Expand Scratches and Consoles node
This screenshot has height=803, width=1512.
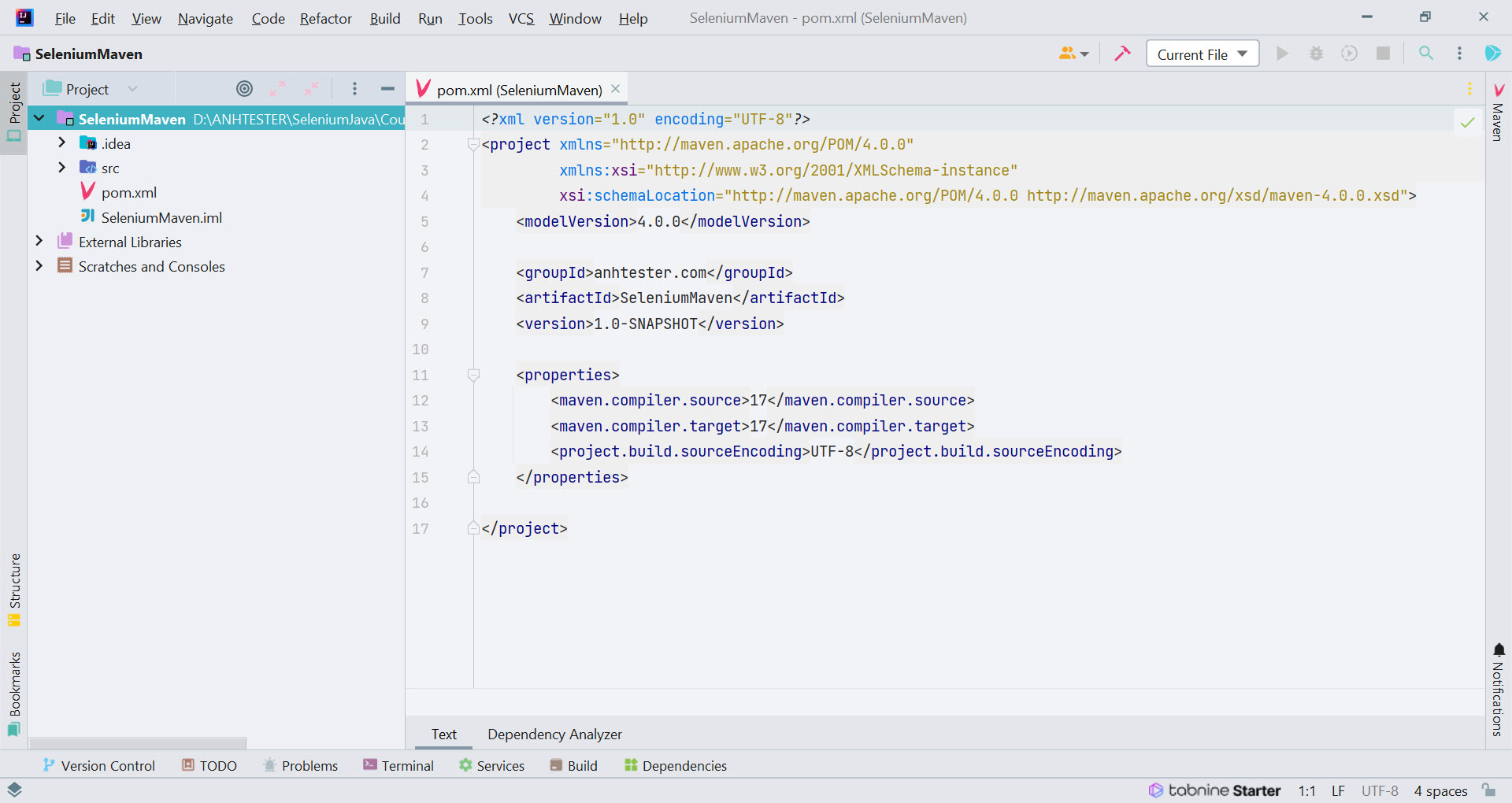39,266
